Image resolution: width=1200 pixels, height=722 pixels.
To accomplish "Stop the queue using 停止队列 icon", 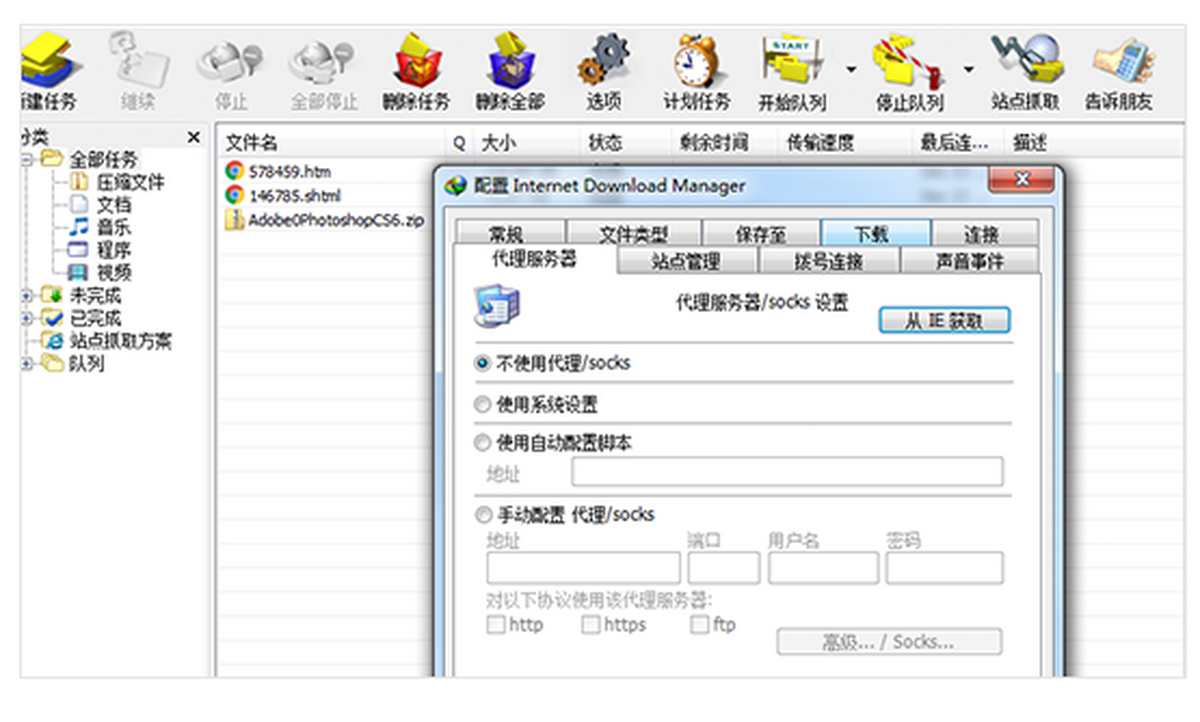I will coord(908,60).
